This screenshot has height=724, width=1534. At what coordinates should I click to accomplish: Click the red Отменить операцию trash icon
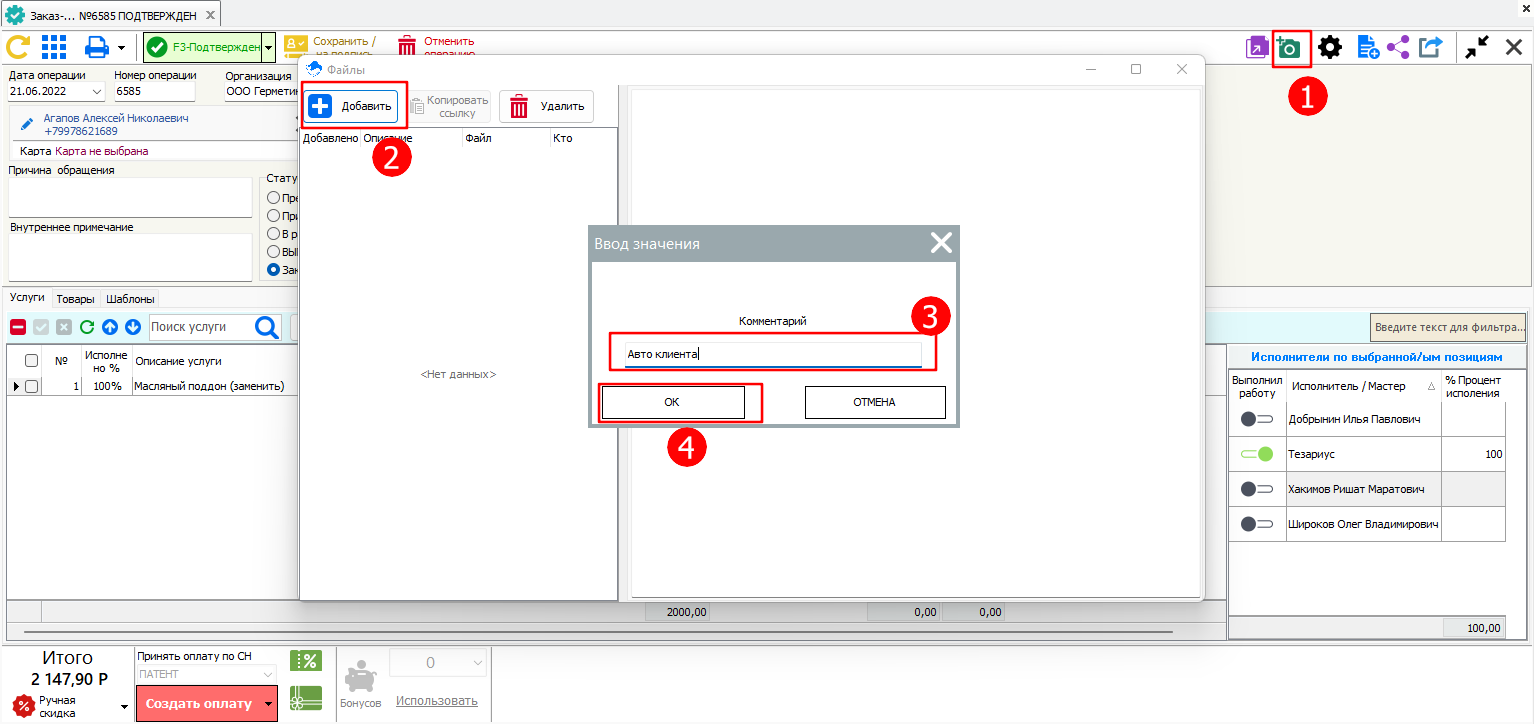407,46
